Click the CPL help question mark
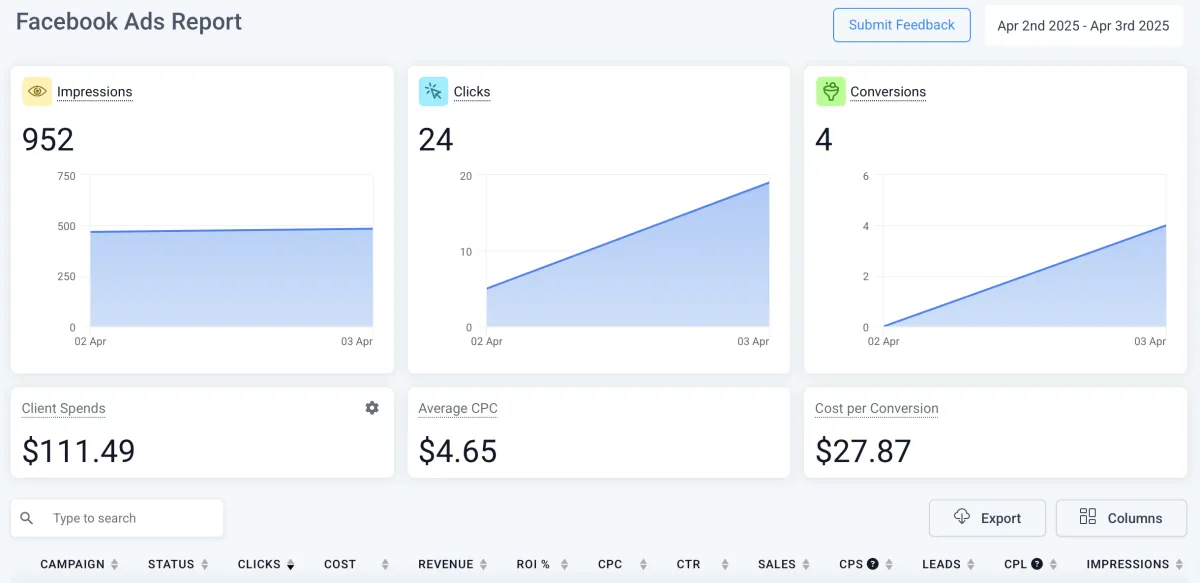The width and height of the screenshot is (1200, 583). [1037, 564]
